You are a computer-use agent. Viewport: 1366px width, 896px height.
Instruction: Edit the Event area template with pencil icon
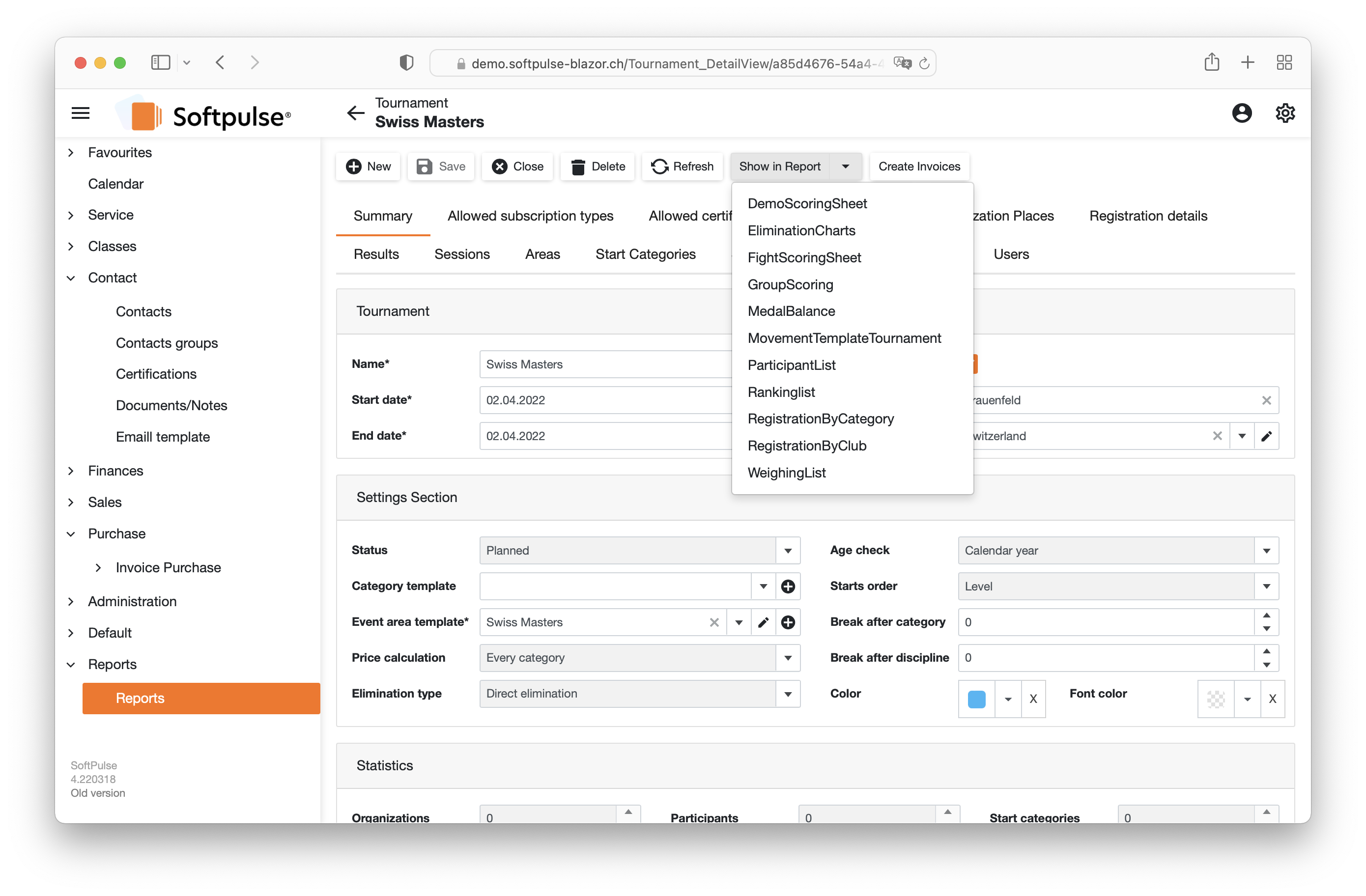tap(763, 622)
